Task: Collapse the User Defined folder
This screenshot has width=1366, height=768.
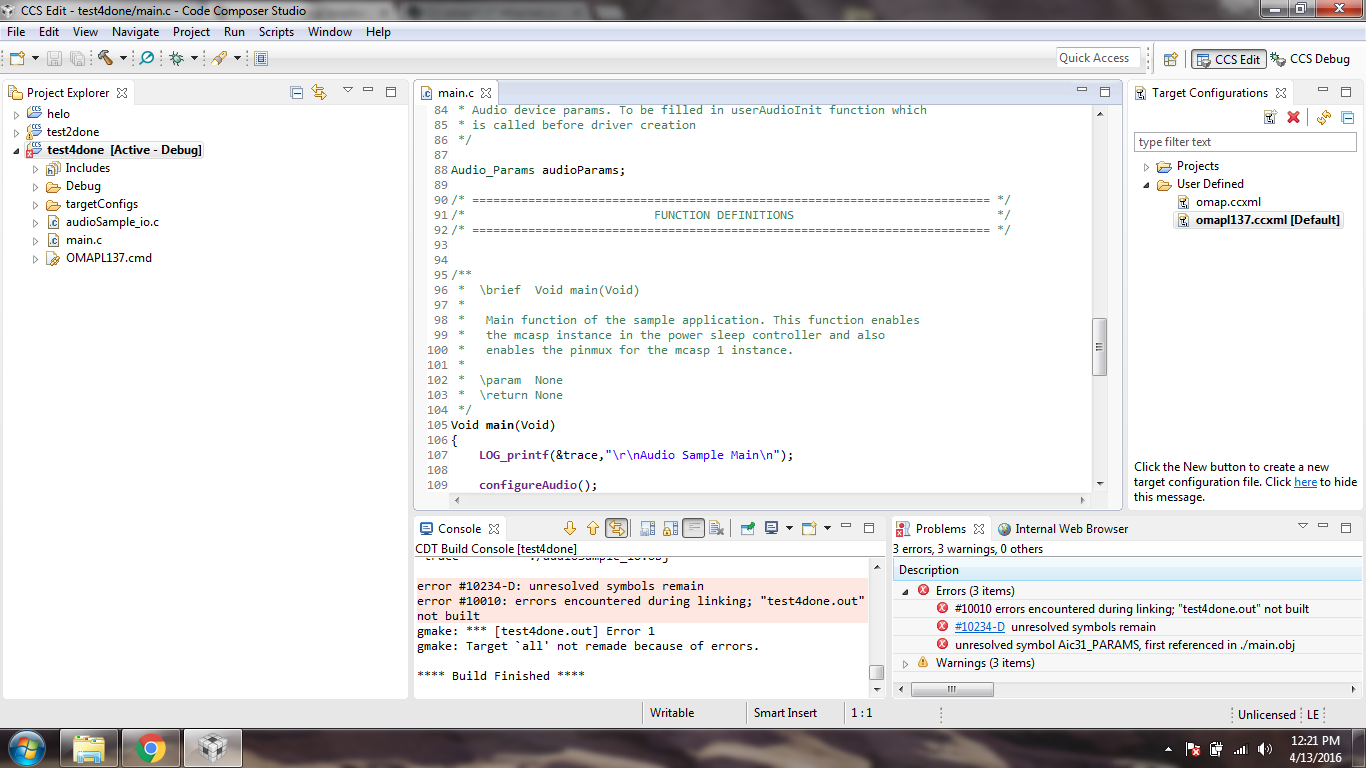Action: tap(1147, 184)
